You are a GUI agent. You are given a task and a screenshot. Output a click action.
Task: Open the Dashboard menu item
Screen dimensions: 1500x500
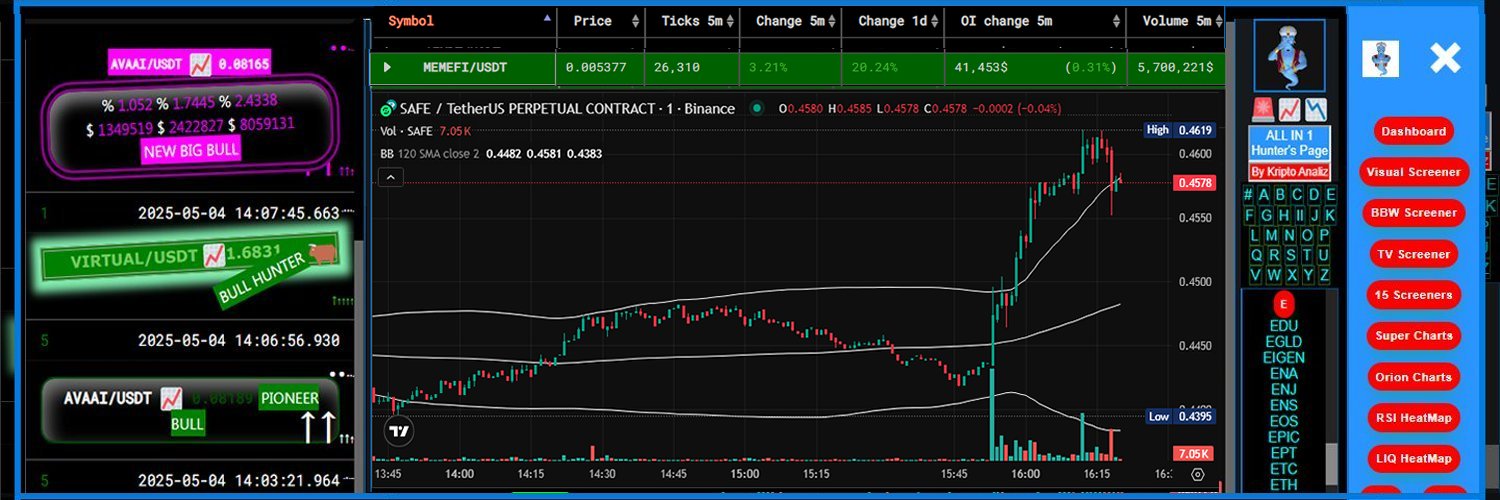pos(1414,131)
